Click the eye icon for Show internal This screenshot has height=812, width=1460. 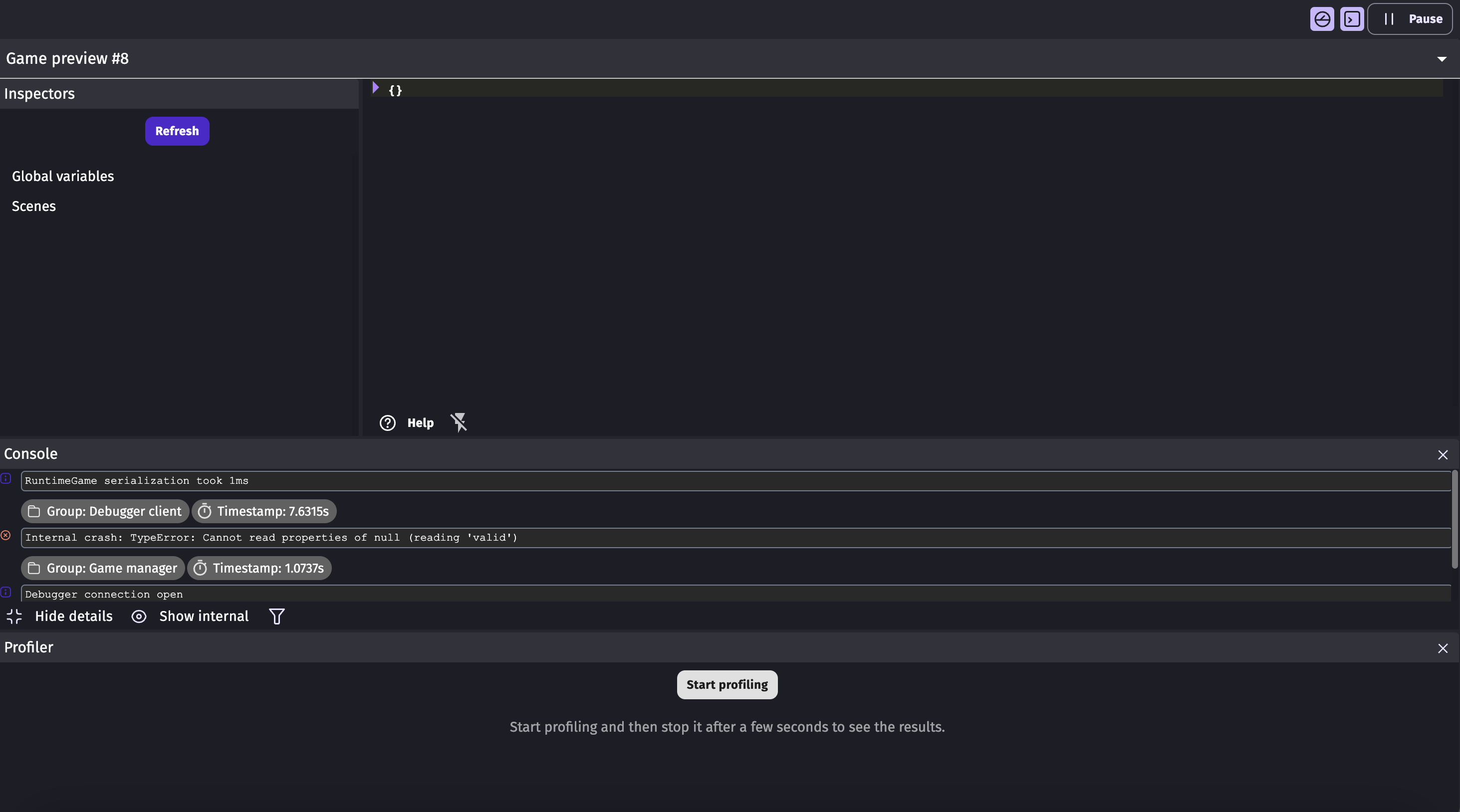pyautogui.click(x=139, y=616)
